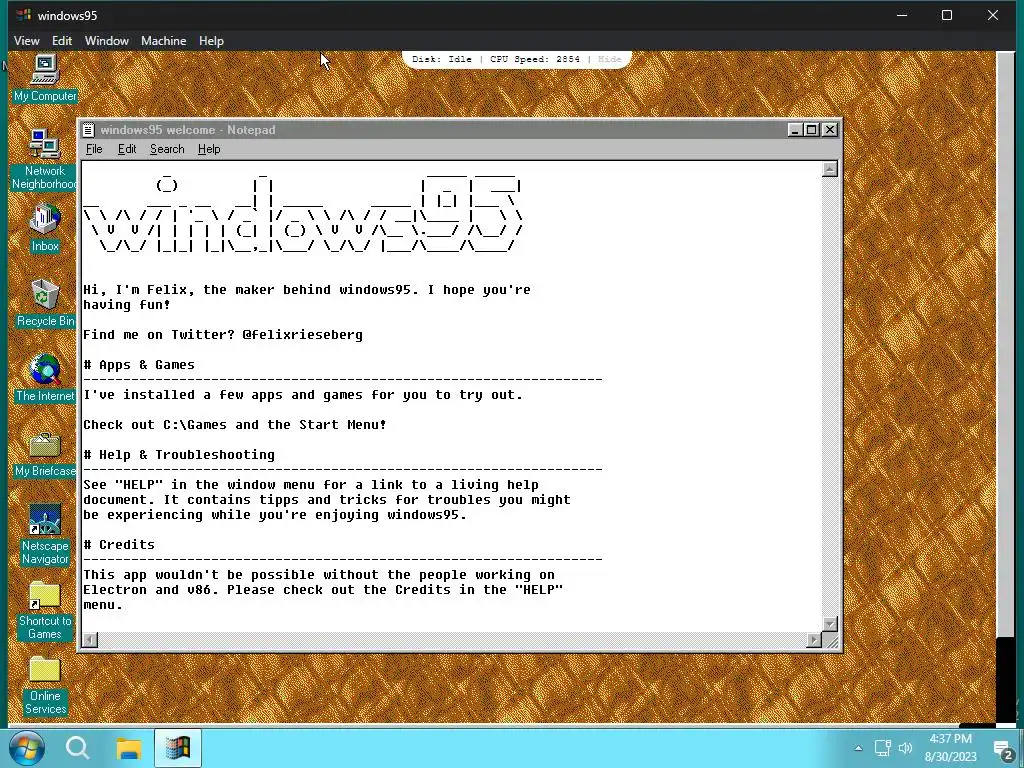This screenshot has width=1024, height=768.
Task: Click the windows95 app icon in host title bar
Action: (24, 14)
